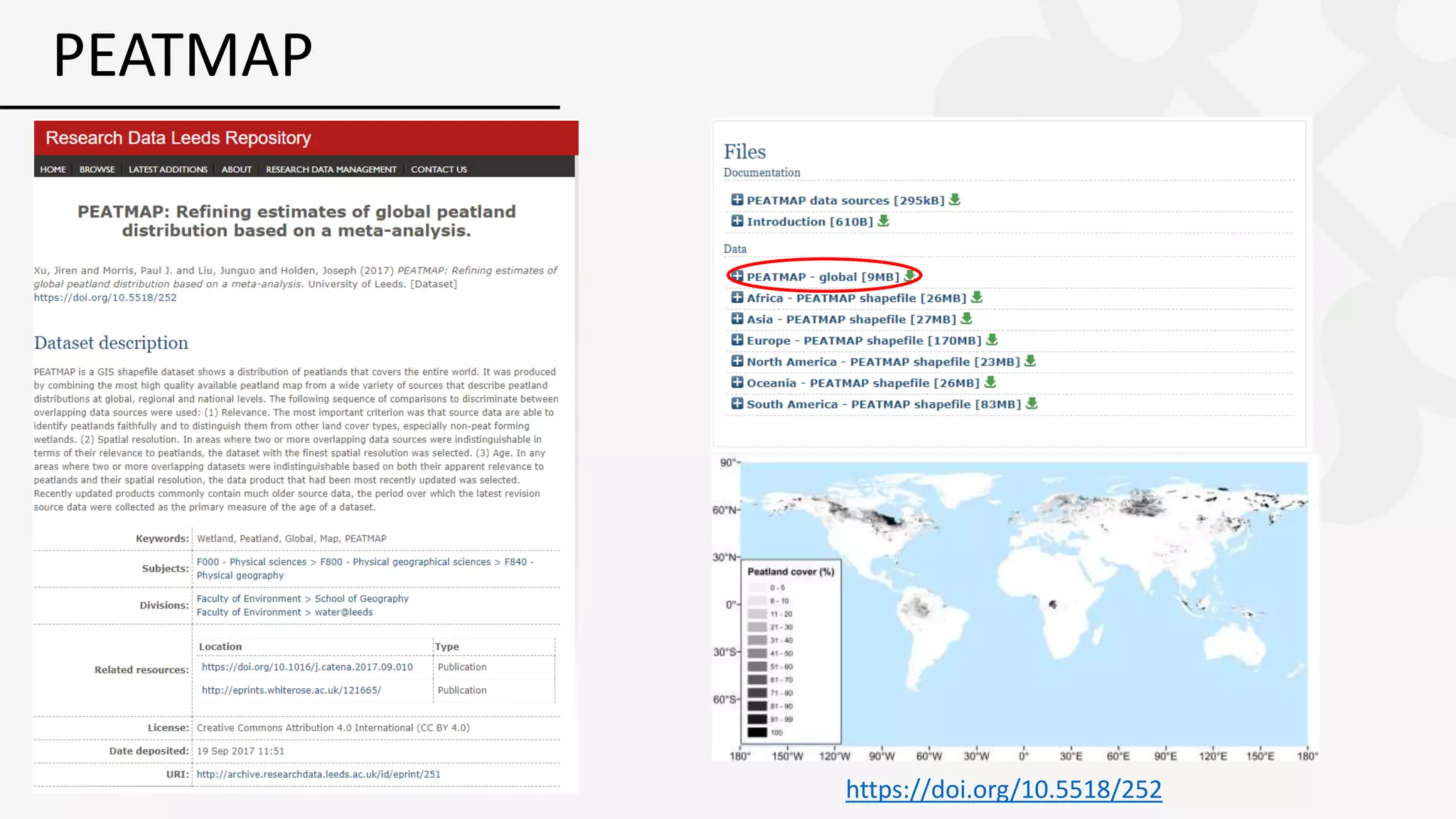1456x819 pixels.
Task: Open the Introduction [610B] file link
Action: coord(810,222)
